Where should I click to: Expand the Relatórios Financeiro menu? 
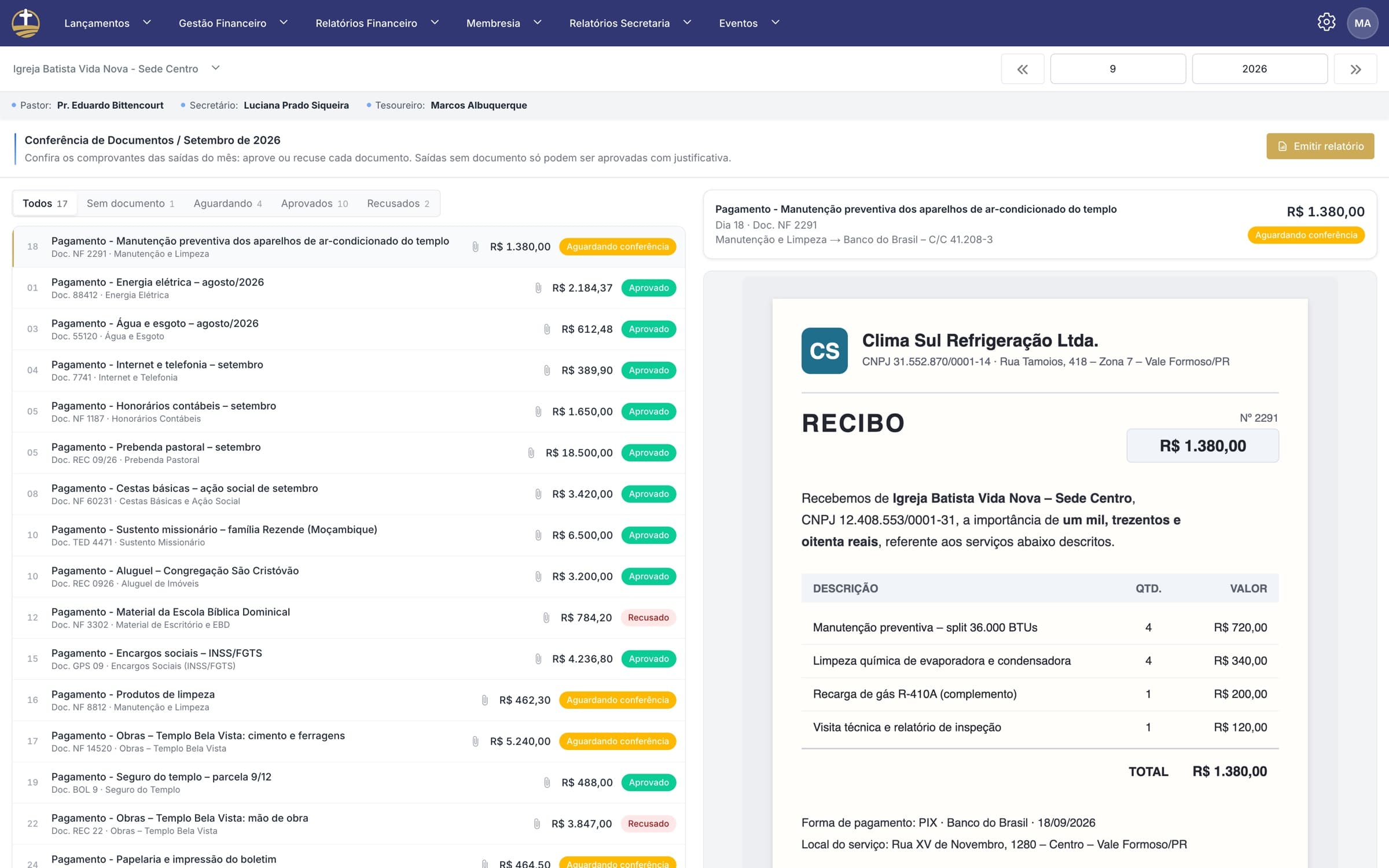click(377, 23)
